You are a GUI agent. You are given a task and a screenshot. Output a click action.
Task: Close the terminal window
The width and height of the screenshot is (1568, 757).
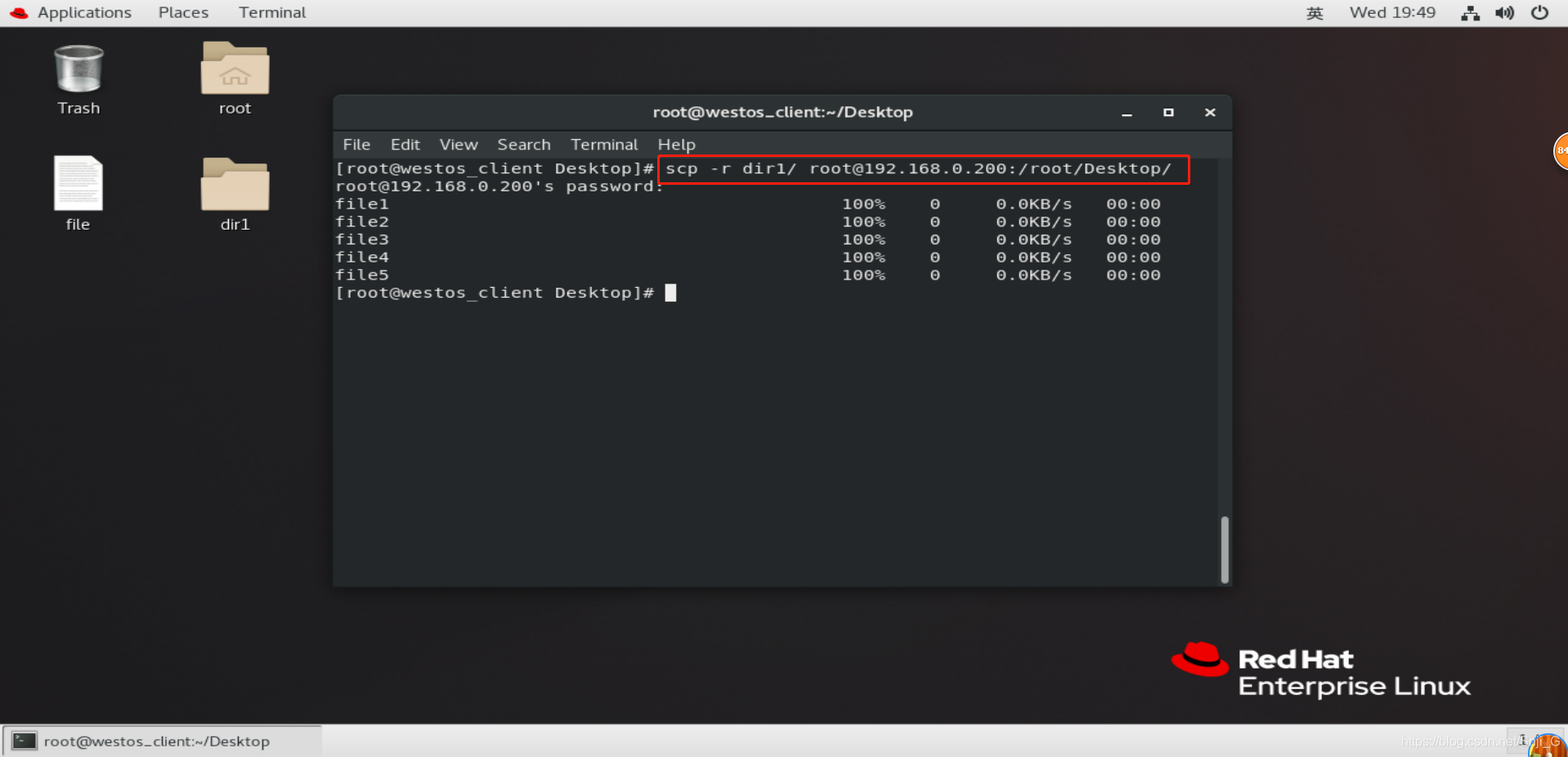tap(1210, 113)
